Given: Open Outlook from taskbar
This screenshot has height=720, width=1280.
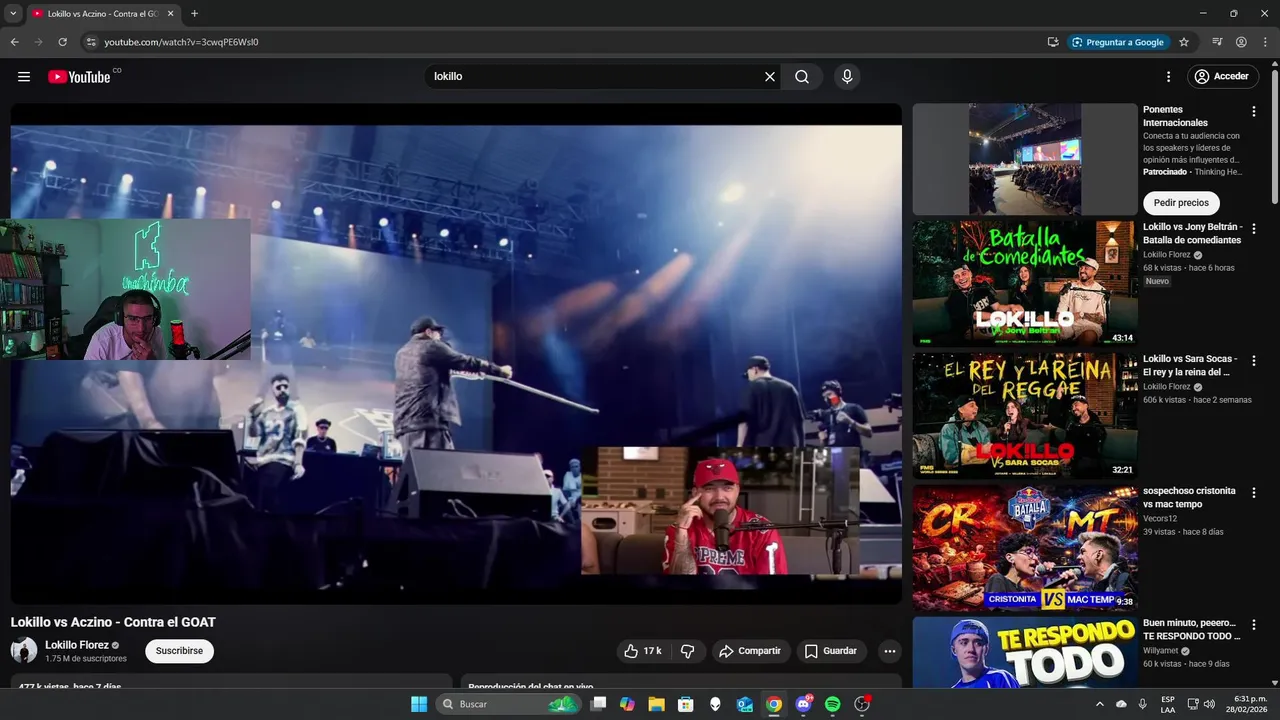Looking at the screenshot, I should 744,704.
